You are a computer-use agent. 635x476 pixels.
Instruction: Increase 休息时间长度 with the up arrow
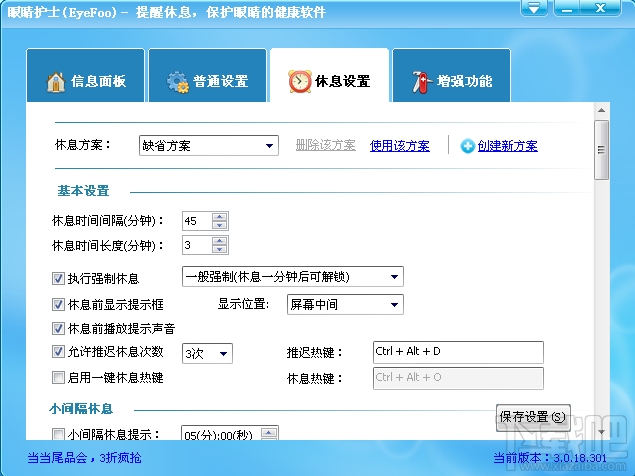219,241
